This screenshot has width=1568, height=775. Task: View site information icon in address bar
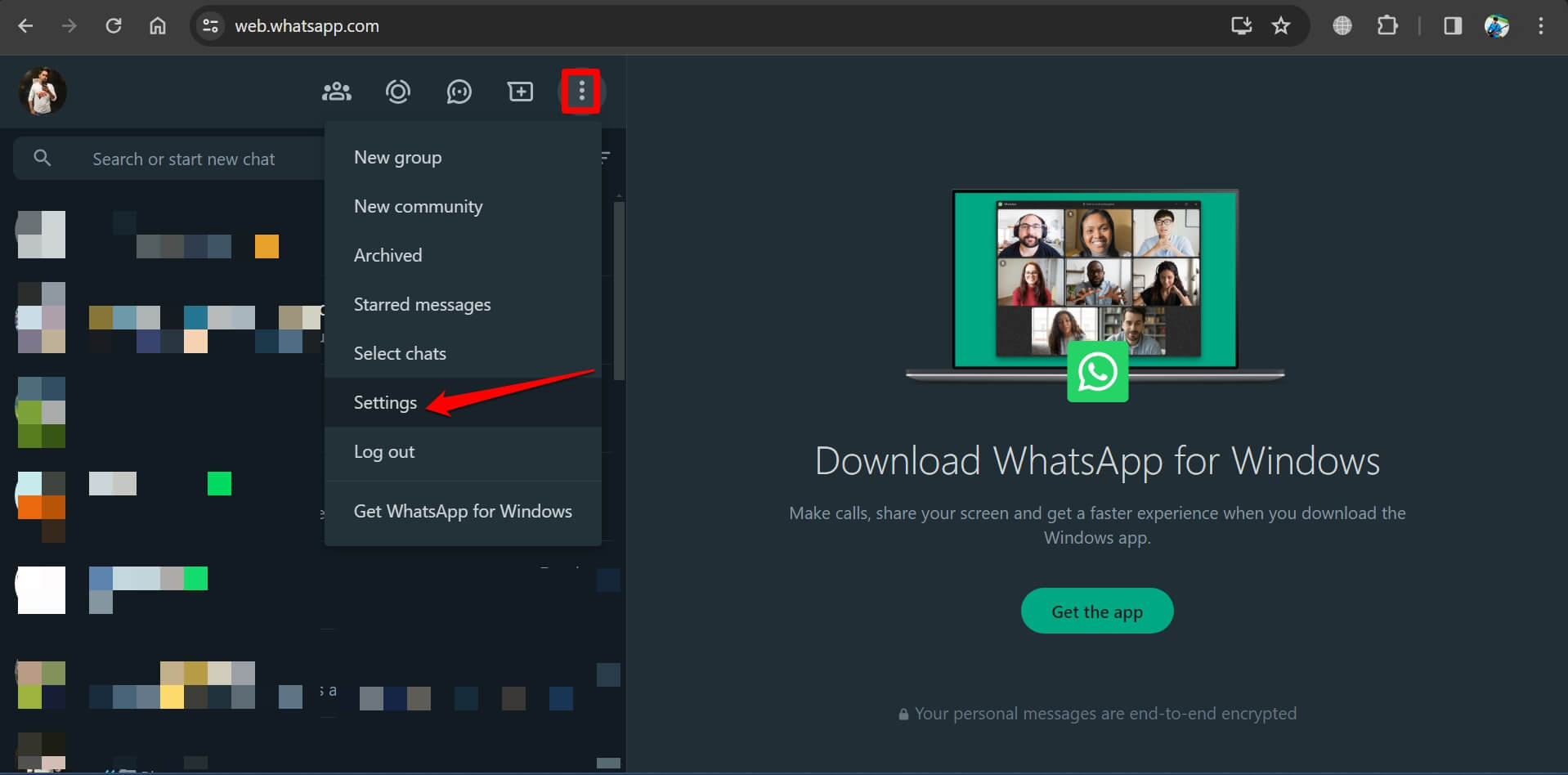(x=211, y=26)
